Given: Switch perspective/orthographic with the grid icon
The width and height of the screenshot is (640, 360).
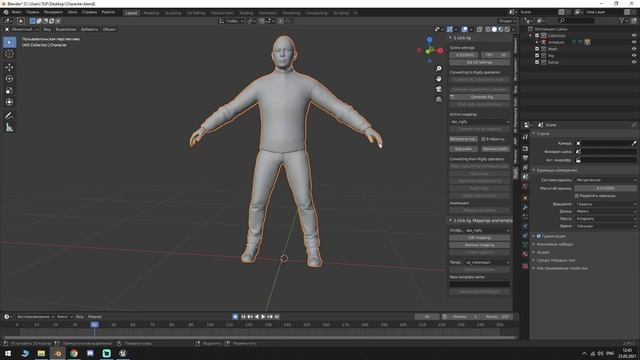Looking at the screenshot, I should 439,99.
